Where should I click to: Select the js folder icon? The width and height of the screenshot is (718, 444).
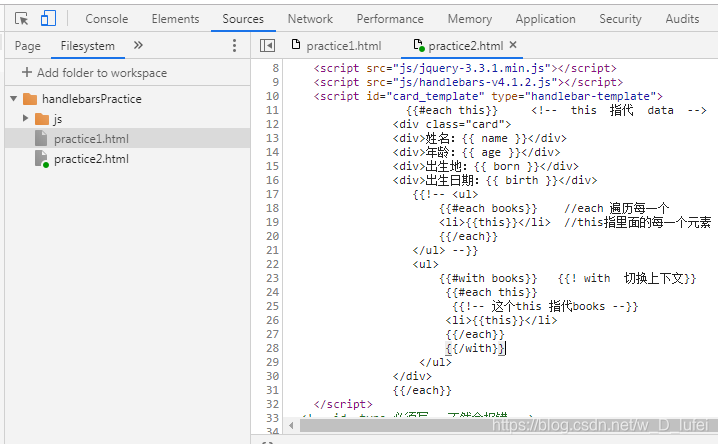[42, 119]
